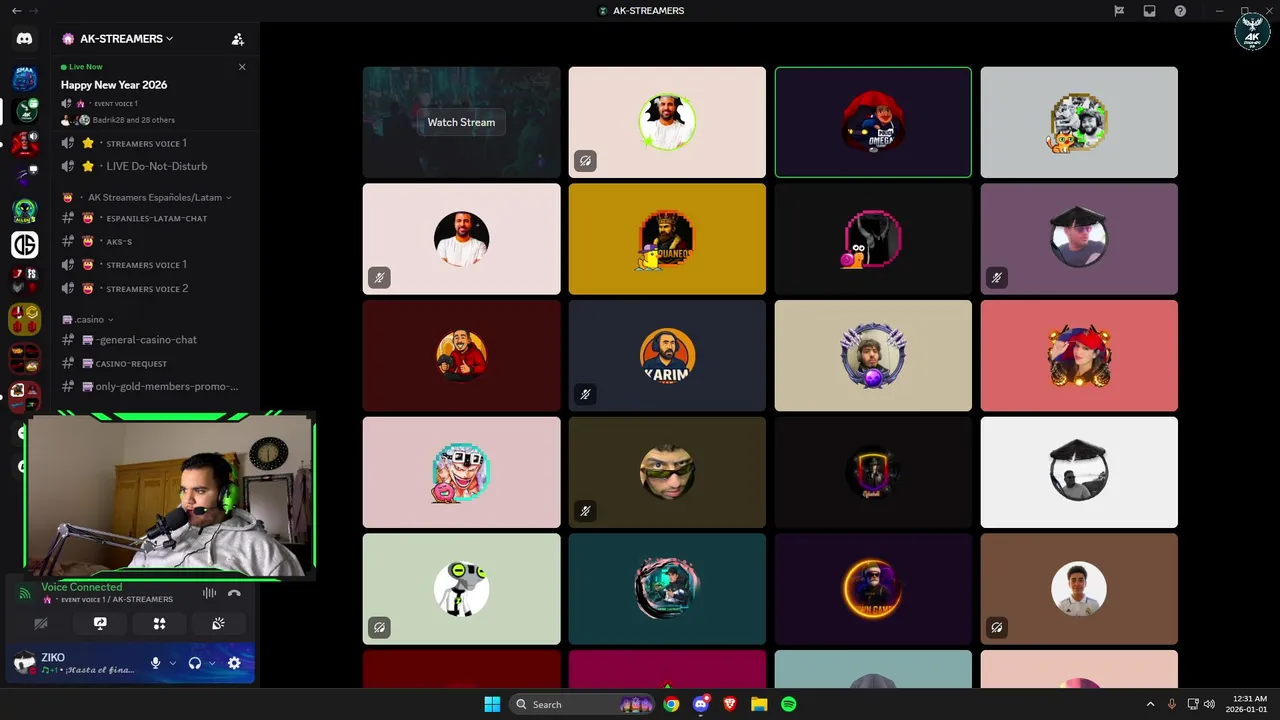Viewport: 1280px width, 720px height.
Task: Open Discord icon on taskbar
Action: (701, 704)
